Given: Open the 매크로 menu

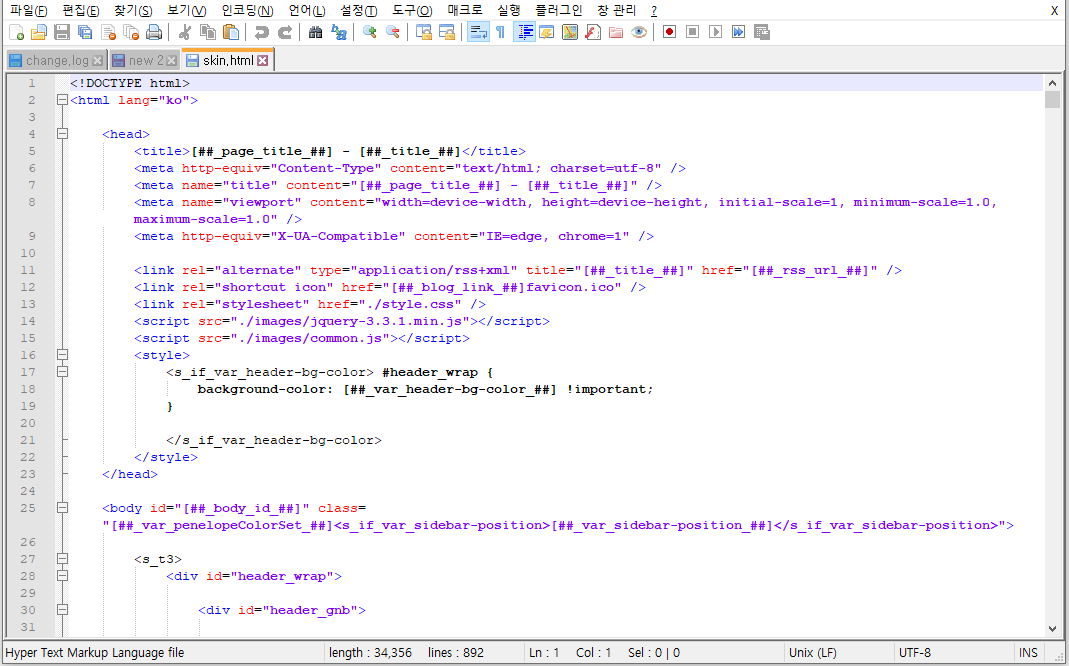Looking at the screenshot, I should tap(464, 11).
